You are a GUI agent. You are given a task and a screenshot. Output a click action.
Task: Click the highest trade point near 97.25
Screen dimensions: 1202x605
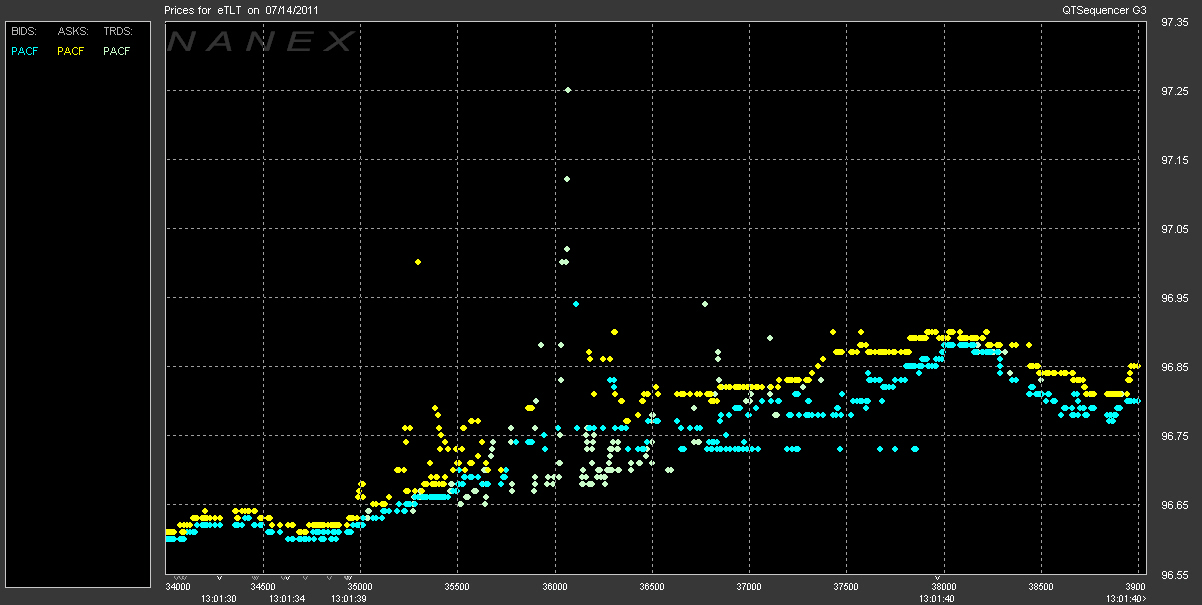point(567,90)
